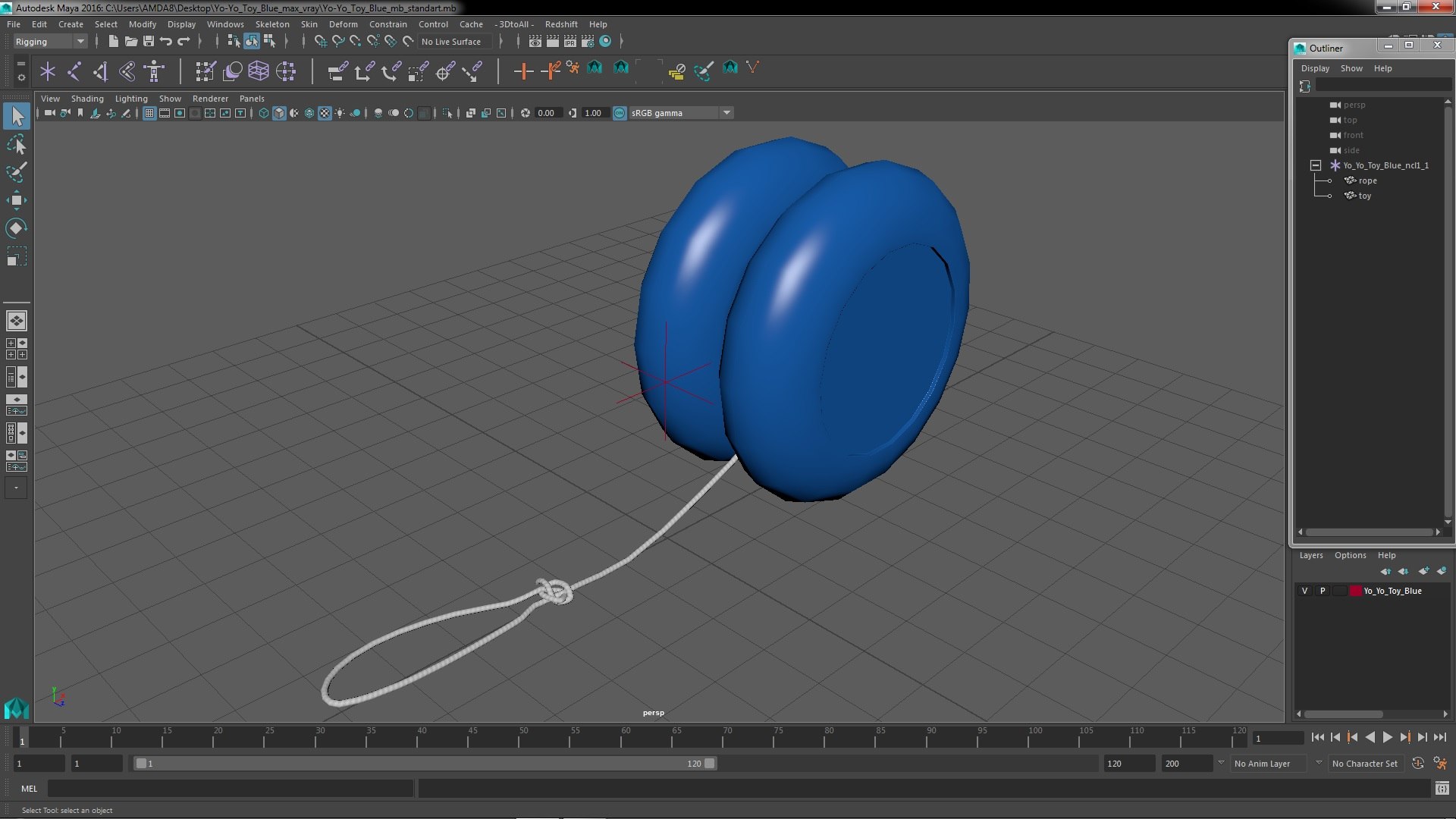
Task: Select the rope node in the Outliner
Action: click(1367, 180)
